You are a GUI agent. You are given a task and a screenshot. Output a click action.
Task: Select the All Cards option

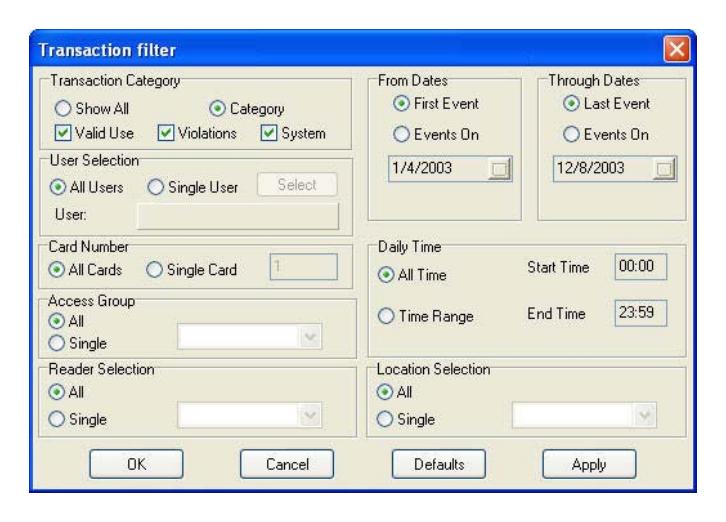pyautogui.click(x=56, y=270)
